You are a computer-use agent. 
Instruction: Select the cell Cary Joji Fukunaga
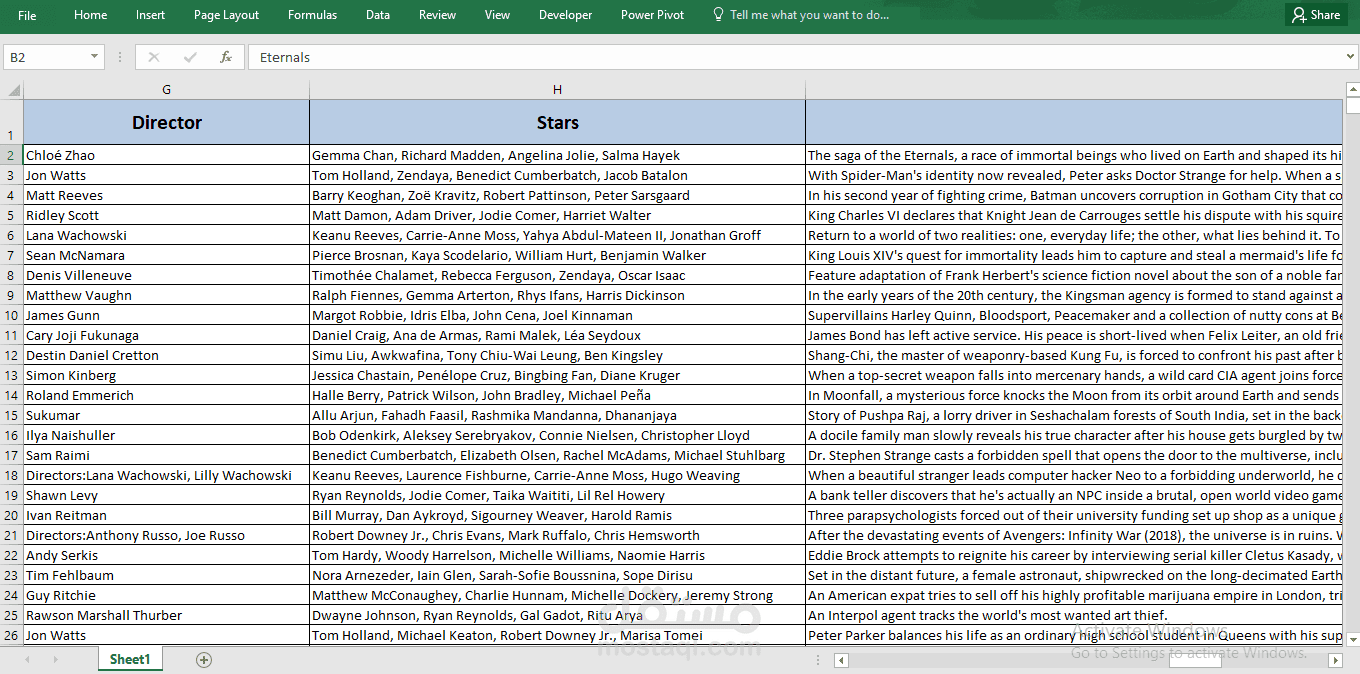click(166, 335)
